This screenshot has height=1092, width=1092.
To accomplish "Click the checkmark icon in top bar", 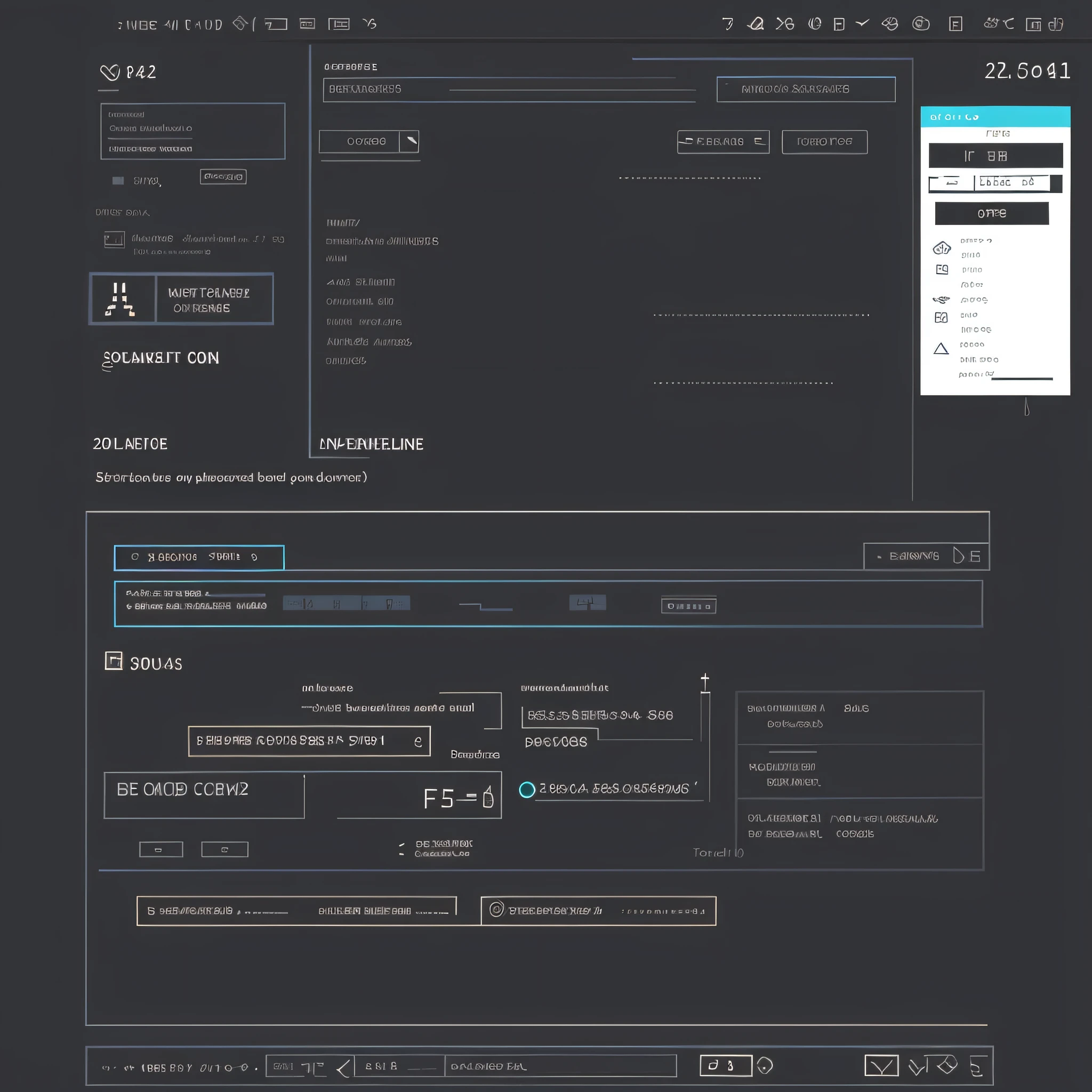I will coord(863,23).
